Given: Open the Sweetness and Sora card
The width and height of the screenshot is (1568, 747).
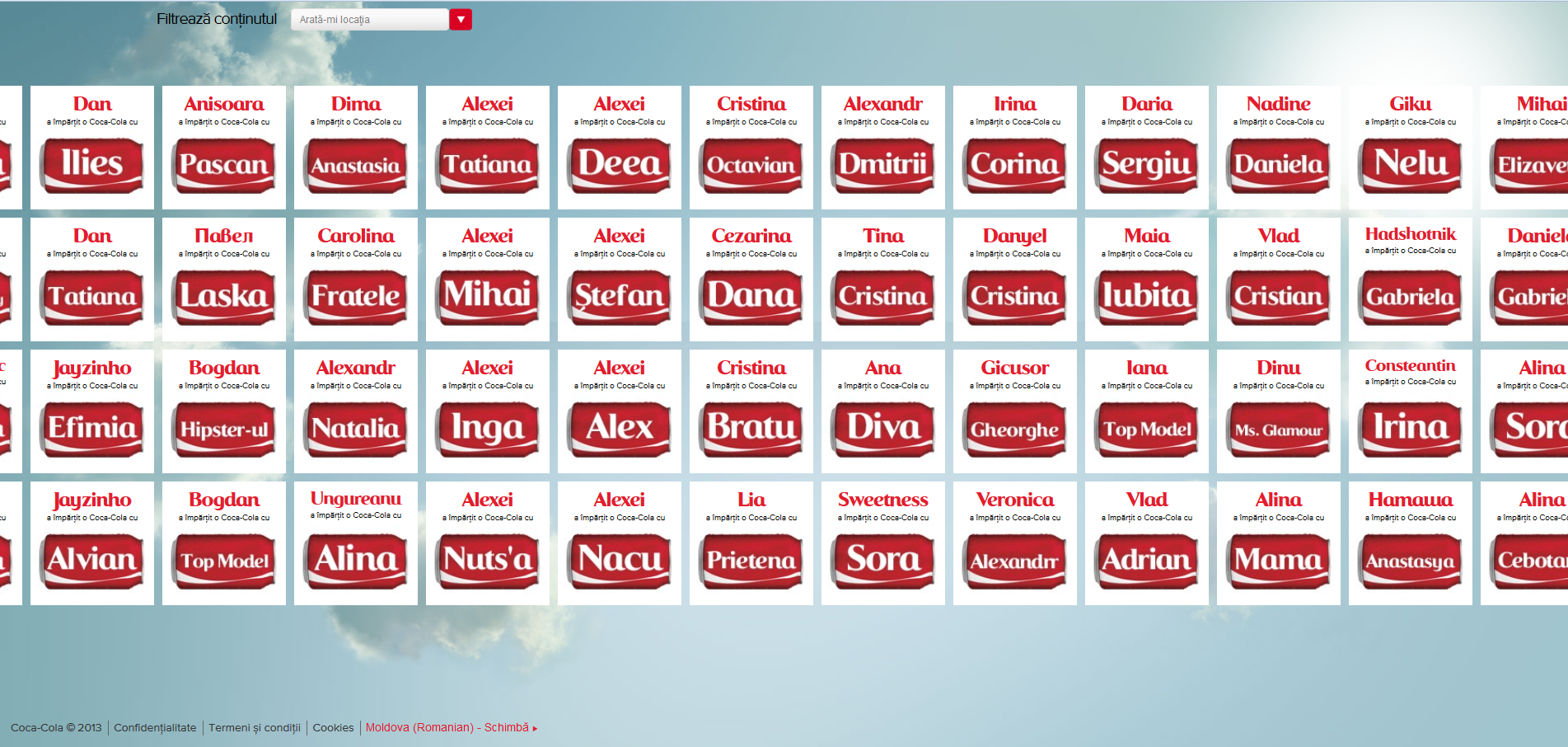Looking at the screenshot, I should coord(883,543).
